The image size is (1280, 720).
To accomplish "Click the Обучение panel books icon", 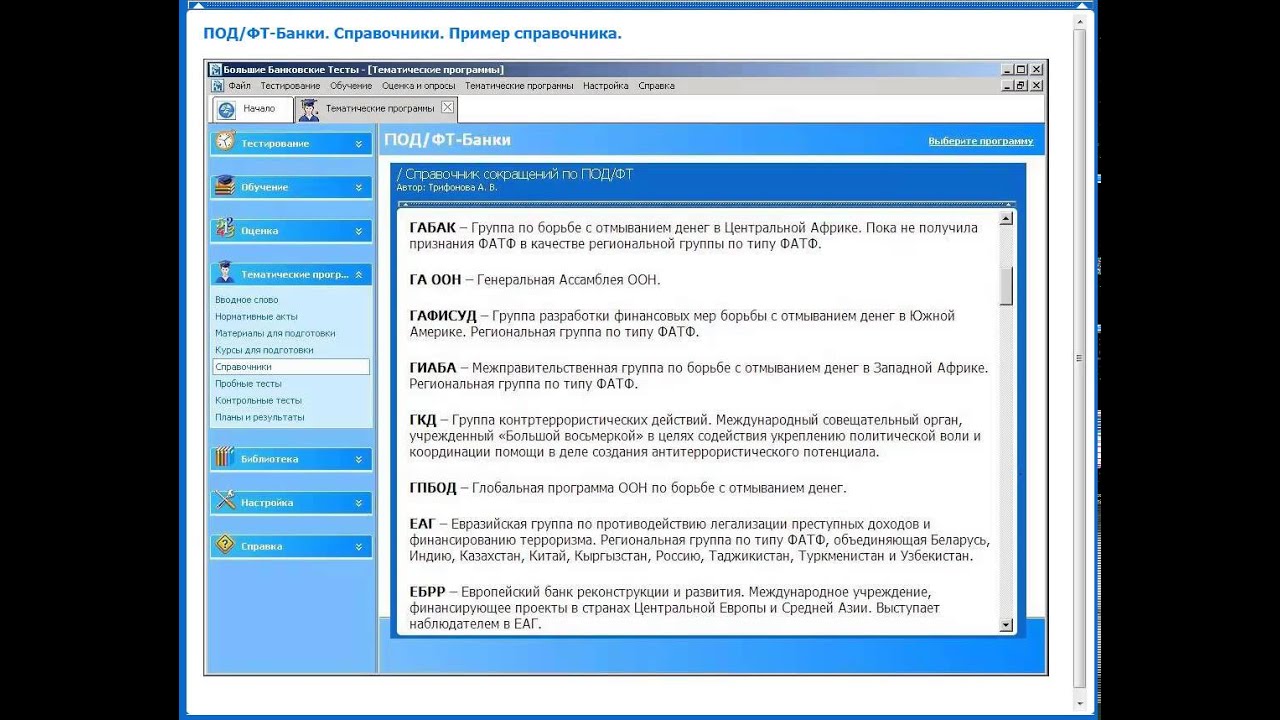I will click(x=225, y=186).
